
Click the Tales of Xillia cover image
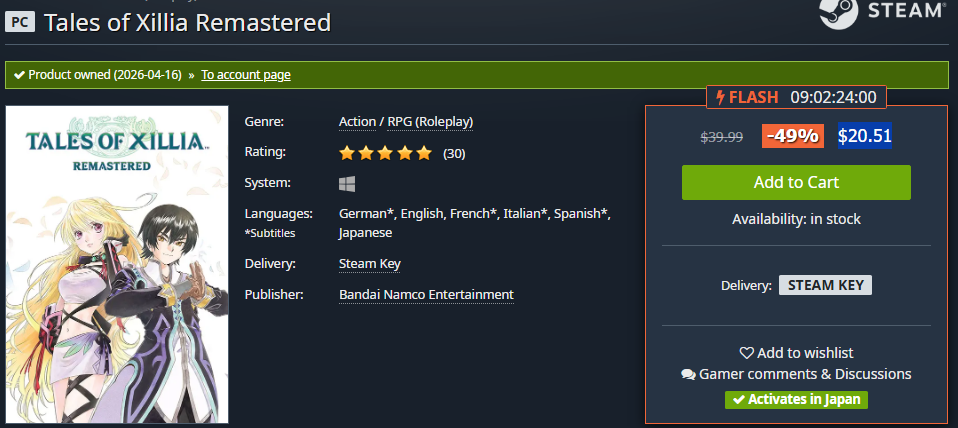point(117,264)
